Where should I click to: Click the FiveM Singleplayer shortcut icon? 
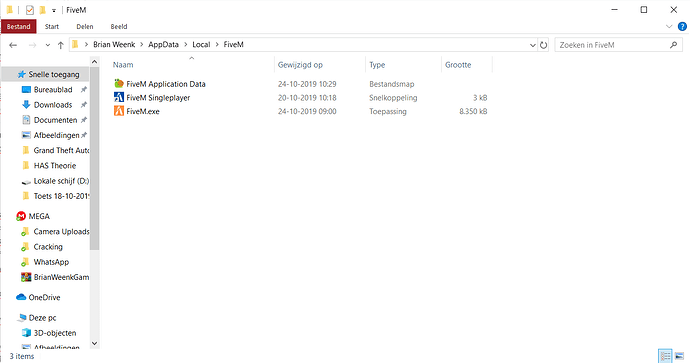point(119,97)
